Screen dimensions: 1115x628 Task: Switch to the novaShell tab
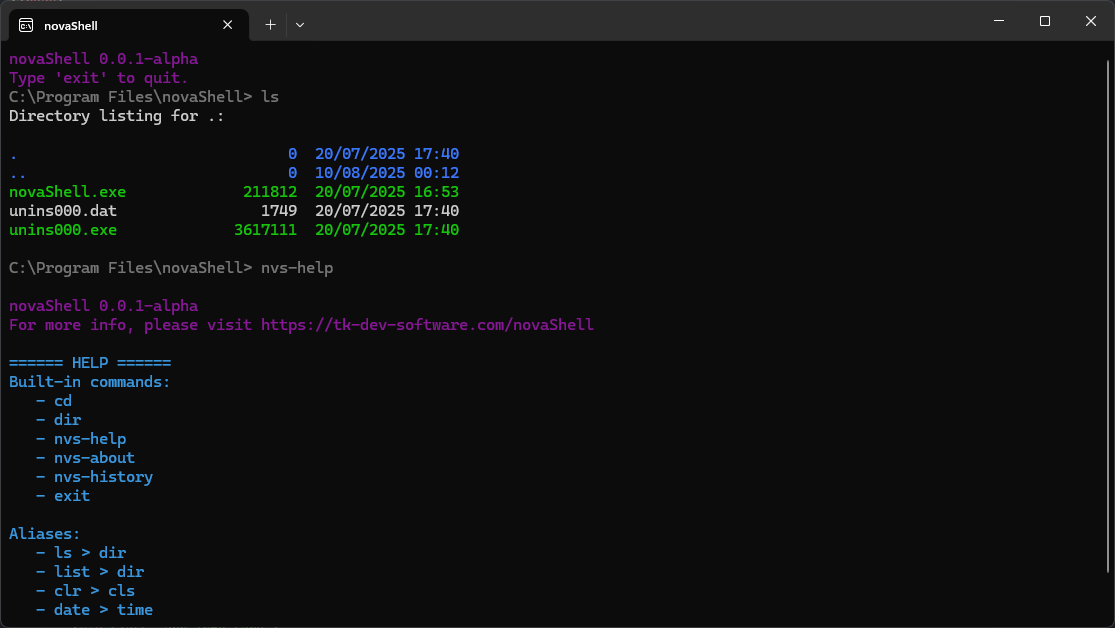120,25
